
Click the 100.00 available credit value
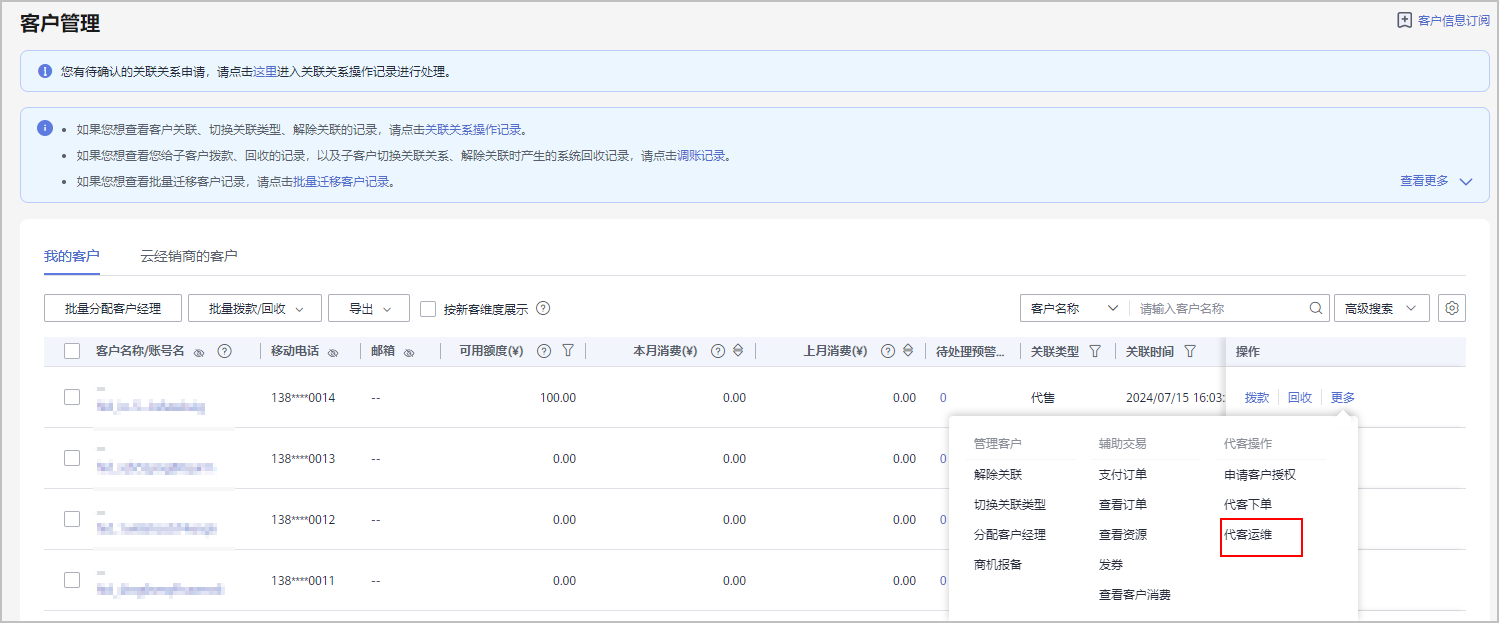[558, 398]
